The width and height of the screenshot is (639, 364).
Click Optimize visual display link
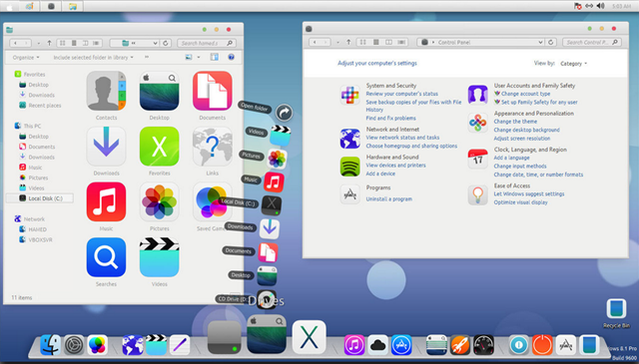coord(520,202)
